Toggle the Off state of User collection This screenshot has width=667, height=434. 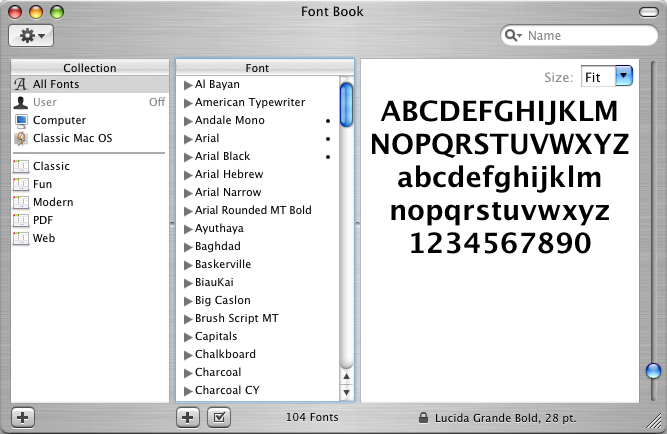pyautogui.click(x=156, y=103)
